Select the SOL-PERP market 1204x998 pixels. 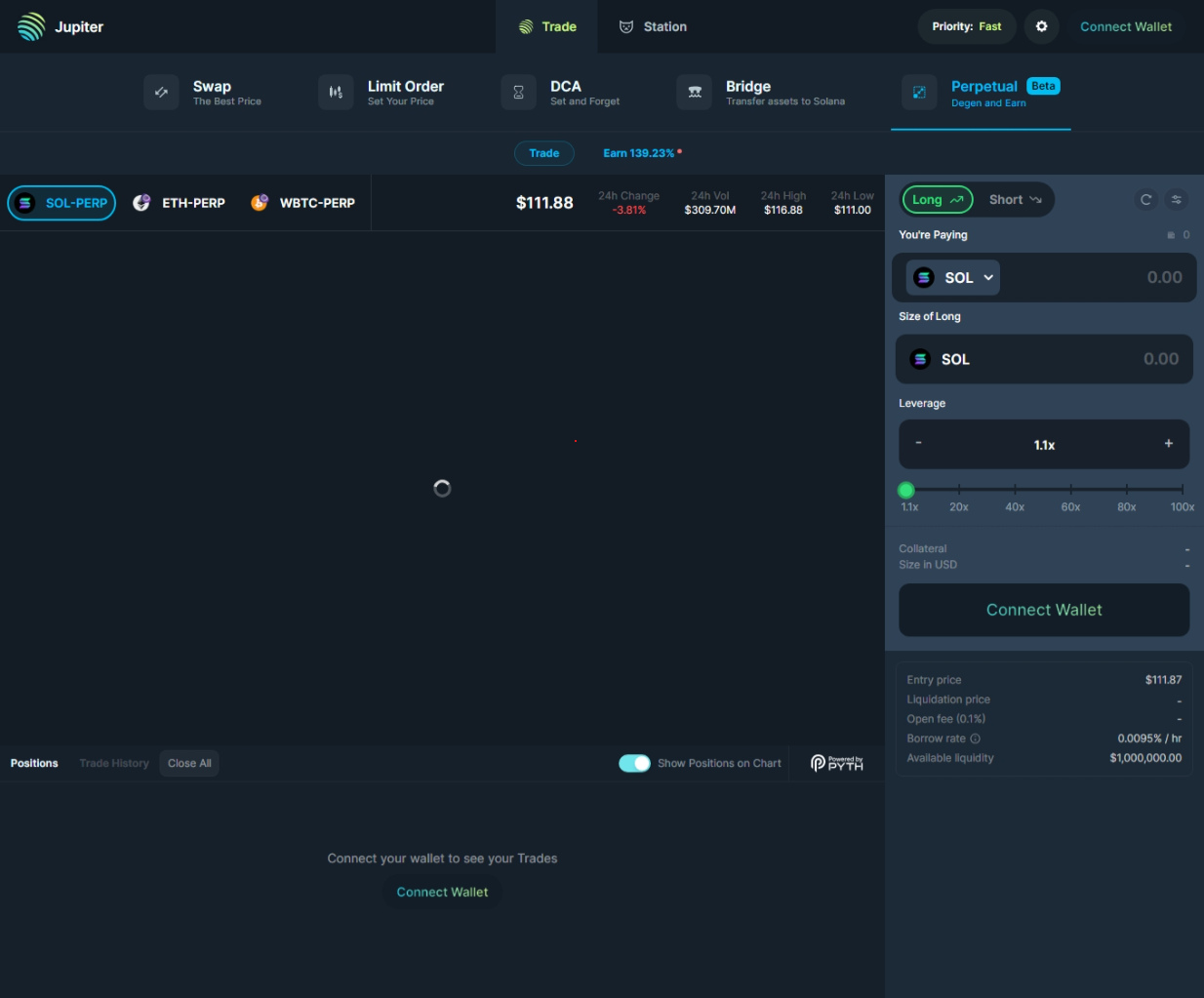point(61,203)
